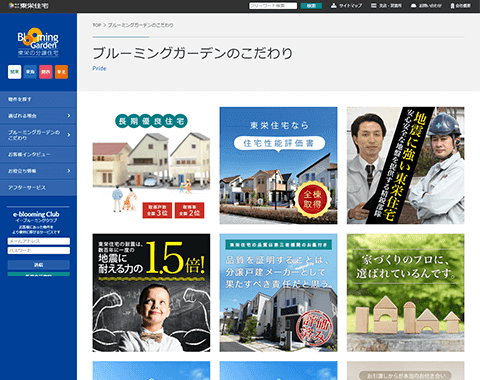Select the orange 東北 region button
480x380 pixels.
pos(61,72)
